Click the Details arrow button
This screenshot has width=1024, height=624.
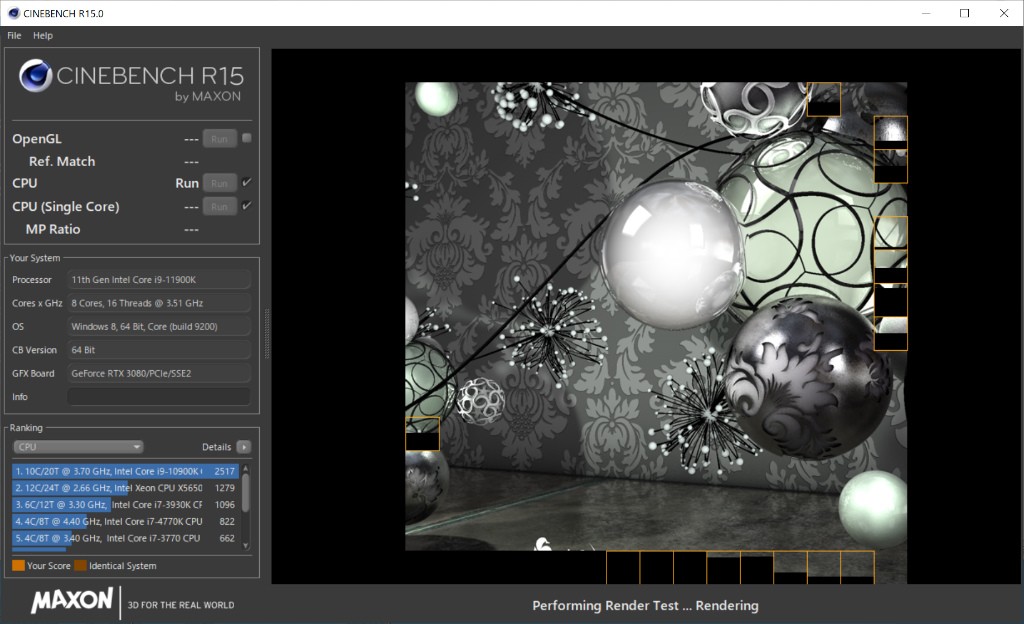(243, 447)
